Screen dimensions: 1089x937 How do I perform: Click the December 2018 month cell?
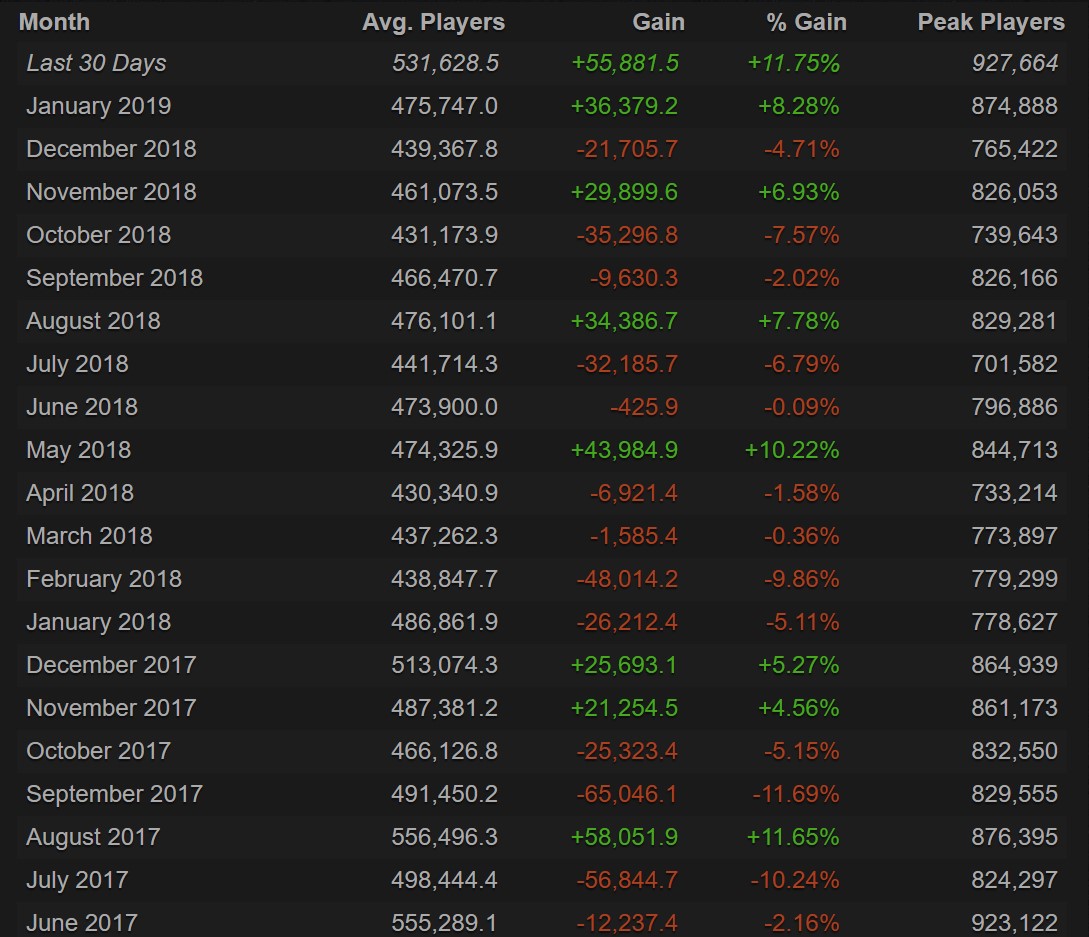pos(111,149)
